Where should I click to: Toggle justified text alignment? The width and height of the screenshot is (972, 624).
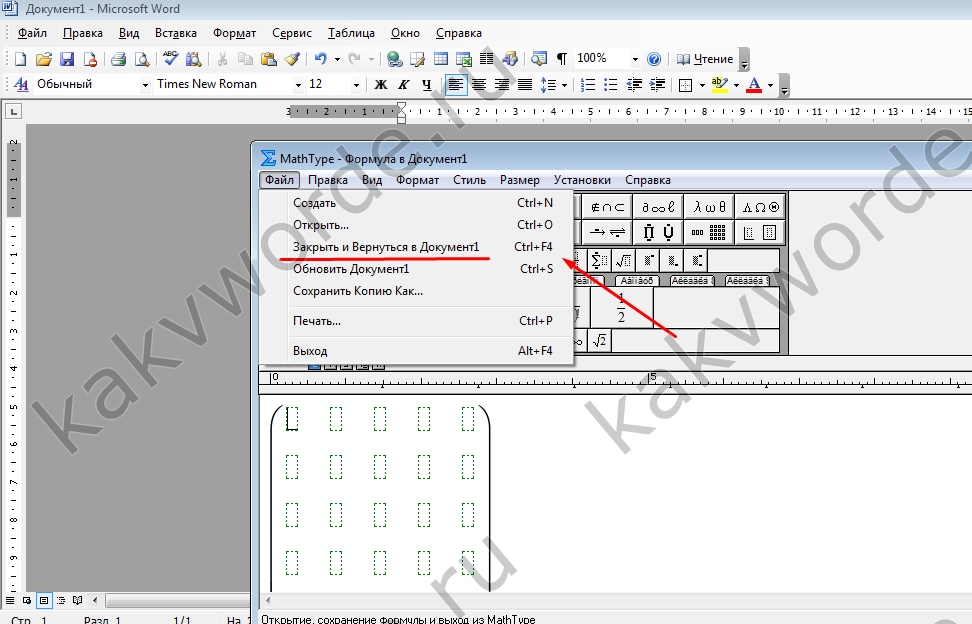pyautogui.click(x=524, y=85)
